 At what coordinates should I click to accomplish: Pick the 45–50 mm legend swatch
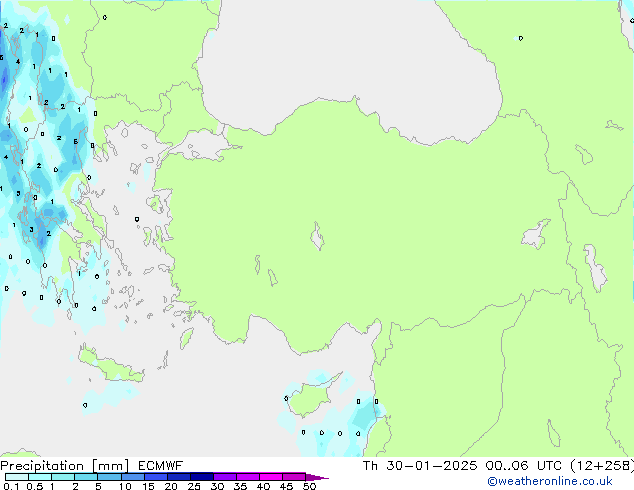(294, 477)
